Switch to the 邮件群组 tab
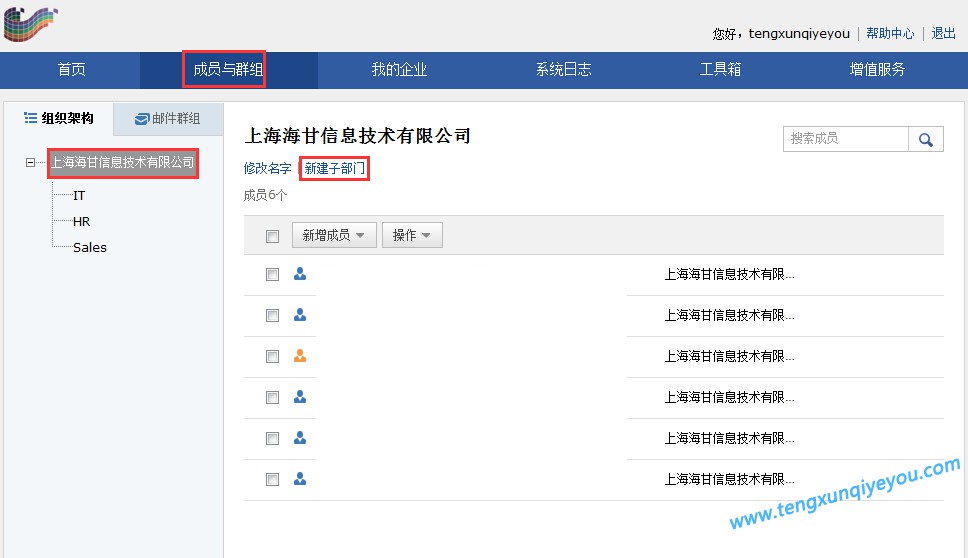The height and width of the screenshot is (558, 968). 168,119
